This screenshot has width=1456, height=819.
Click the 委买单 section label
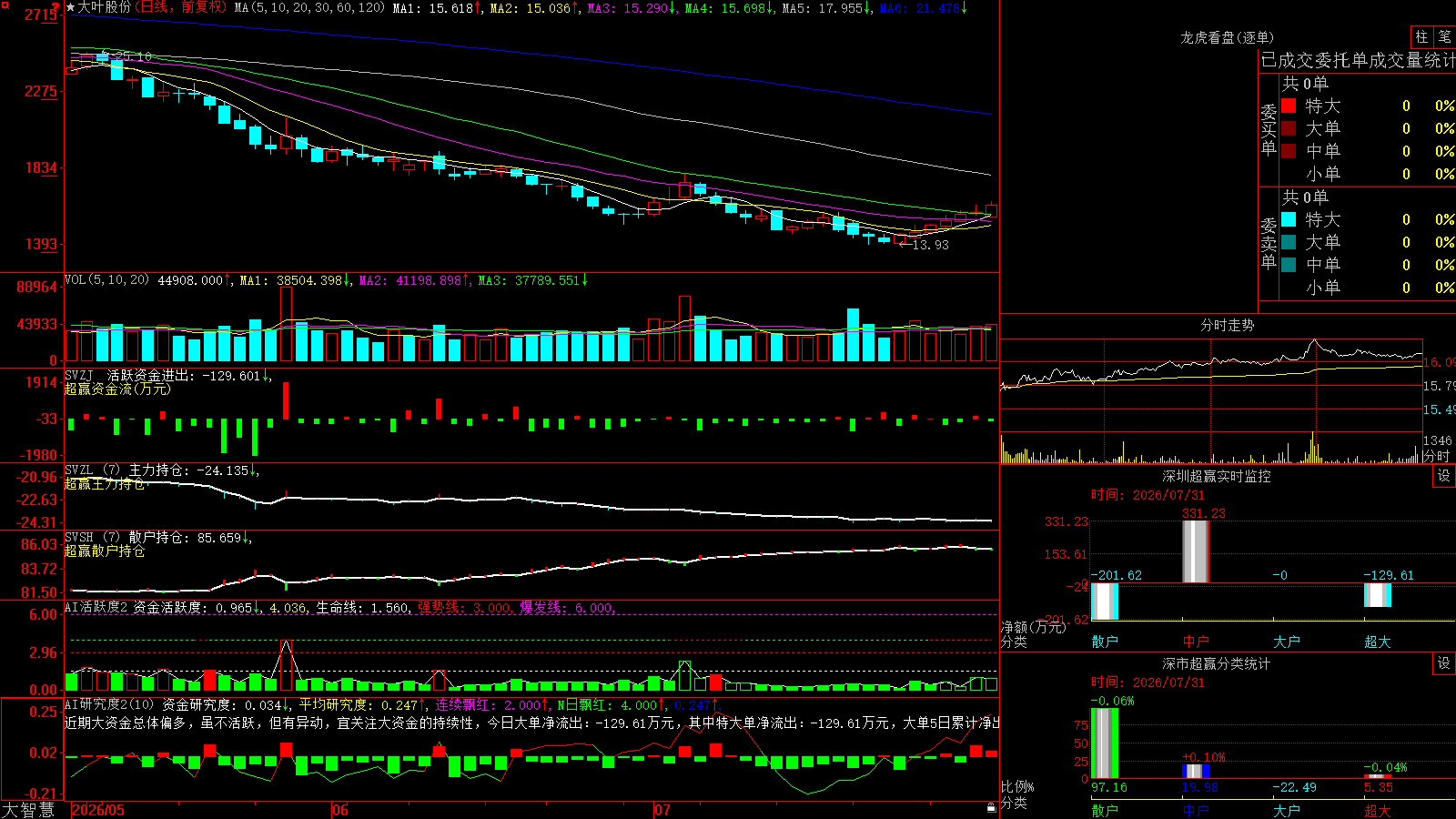coord(1269,130)
